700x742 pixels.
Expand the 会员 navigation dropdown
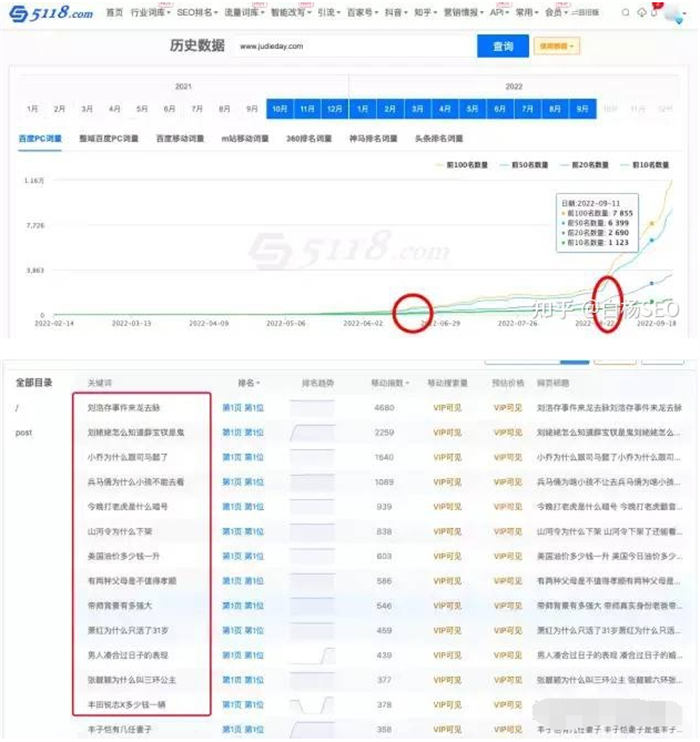coord(556,12)
